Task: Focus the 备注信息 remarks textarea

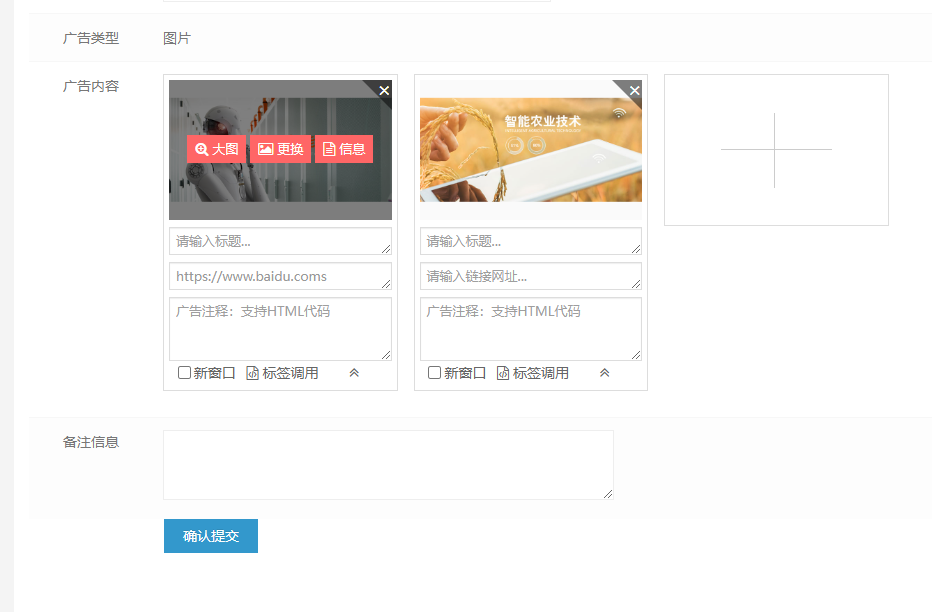Action: 388,465
